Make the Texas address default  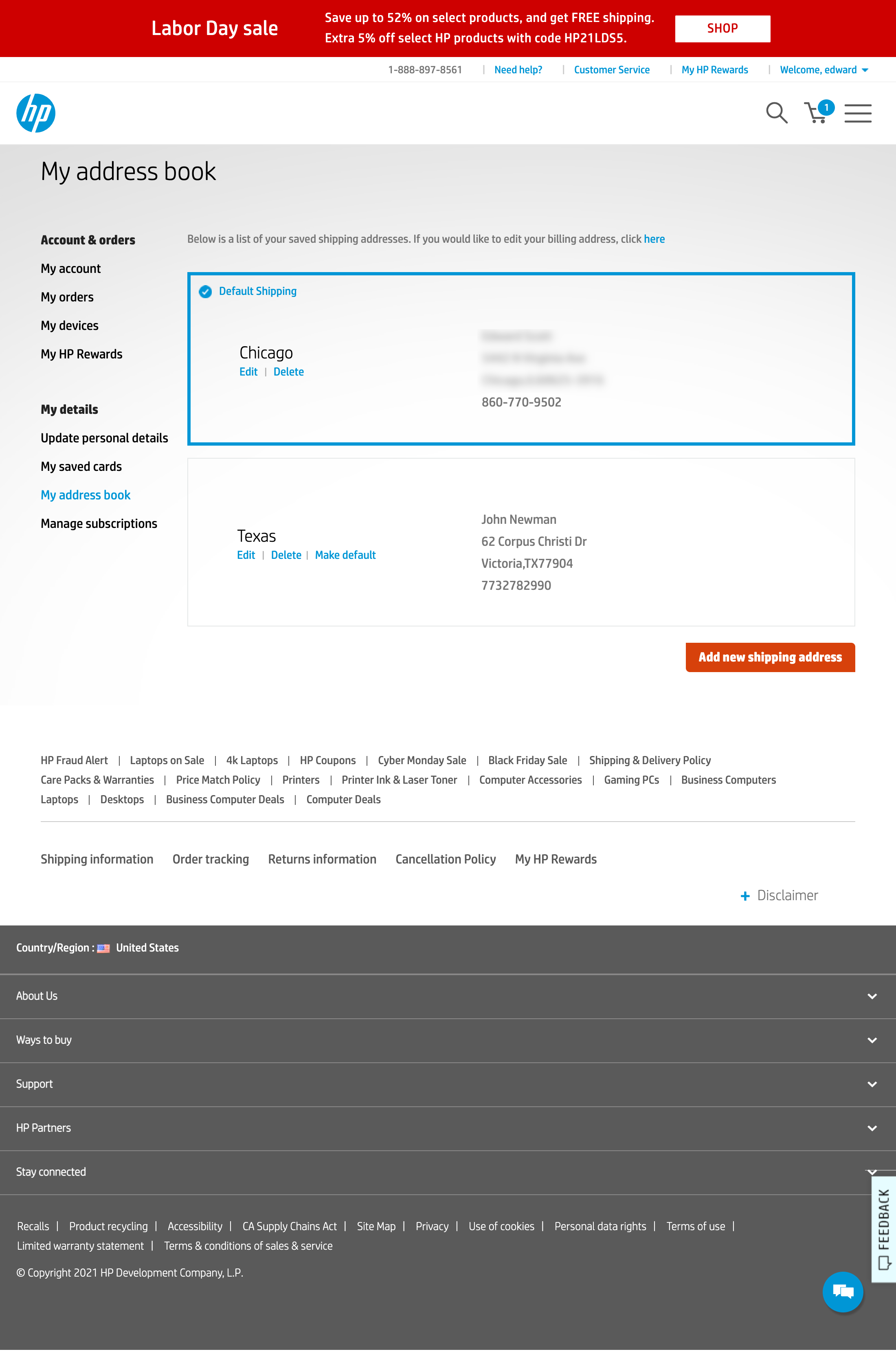345,556
